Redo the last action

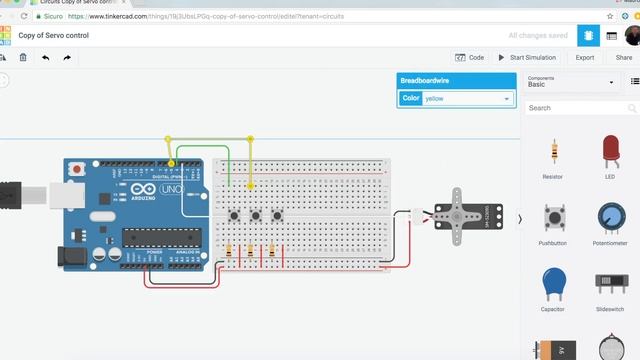pyautogui.click(x=67, y=58)
